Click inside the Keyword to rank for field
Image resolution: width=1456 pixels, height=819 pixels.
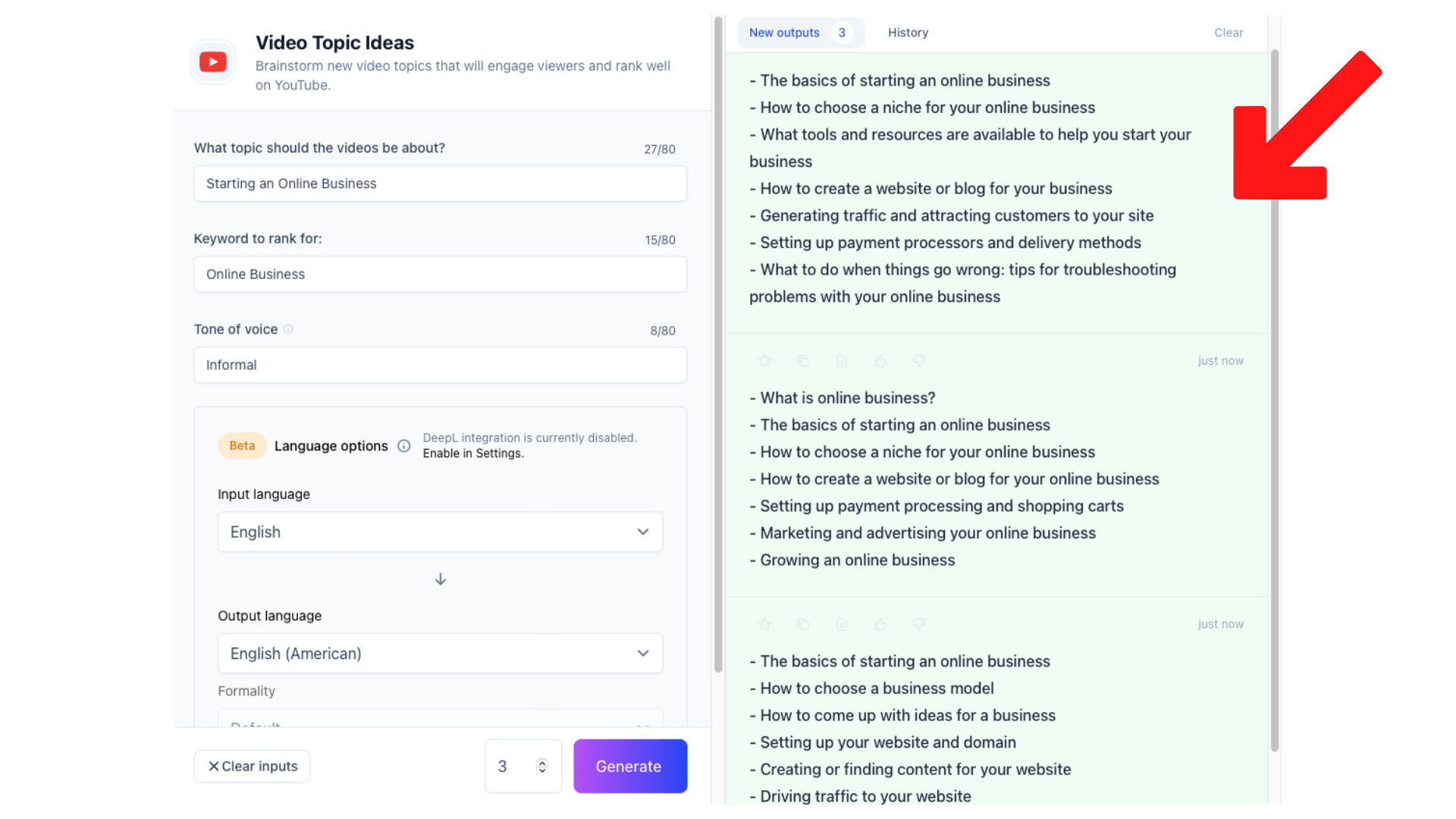[x=440, y=274]
